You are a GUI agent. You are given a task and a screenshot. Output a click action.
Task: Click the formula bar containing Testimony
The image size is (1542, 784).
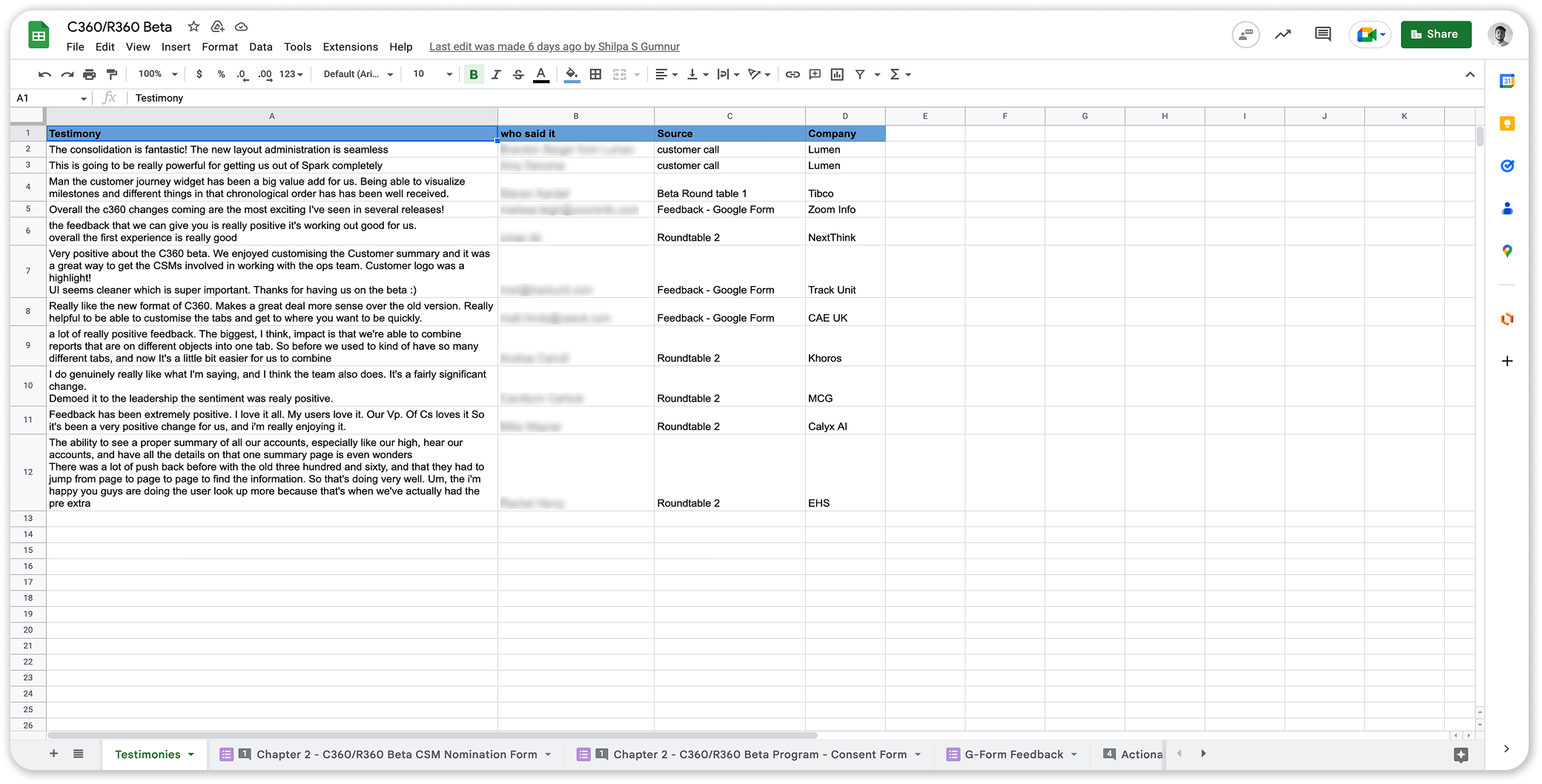[x=804, y=98]
